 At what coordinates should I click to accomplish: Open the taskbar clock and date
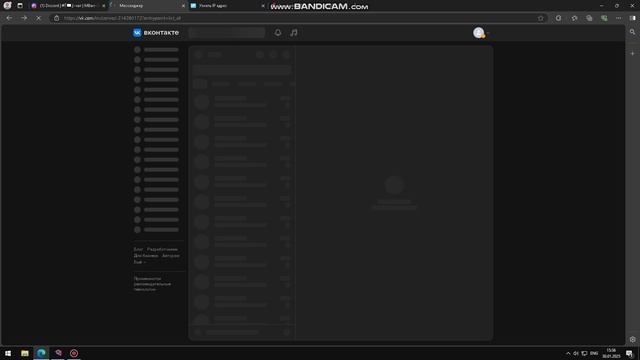click(x=611, y=353)
